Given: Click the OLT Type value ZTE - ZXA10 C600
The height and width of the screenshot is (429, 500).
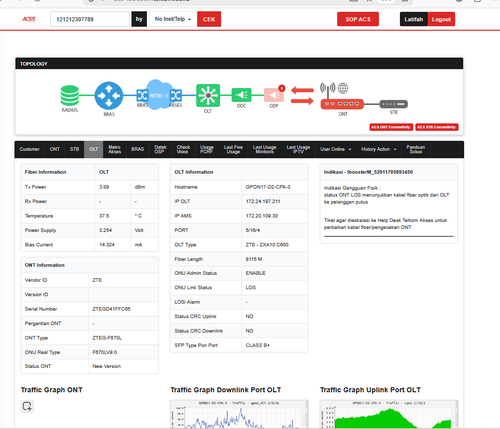Looking at the screenshot, I should click(267, 245).
